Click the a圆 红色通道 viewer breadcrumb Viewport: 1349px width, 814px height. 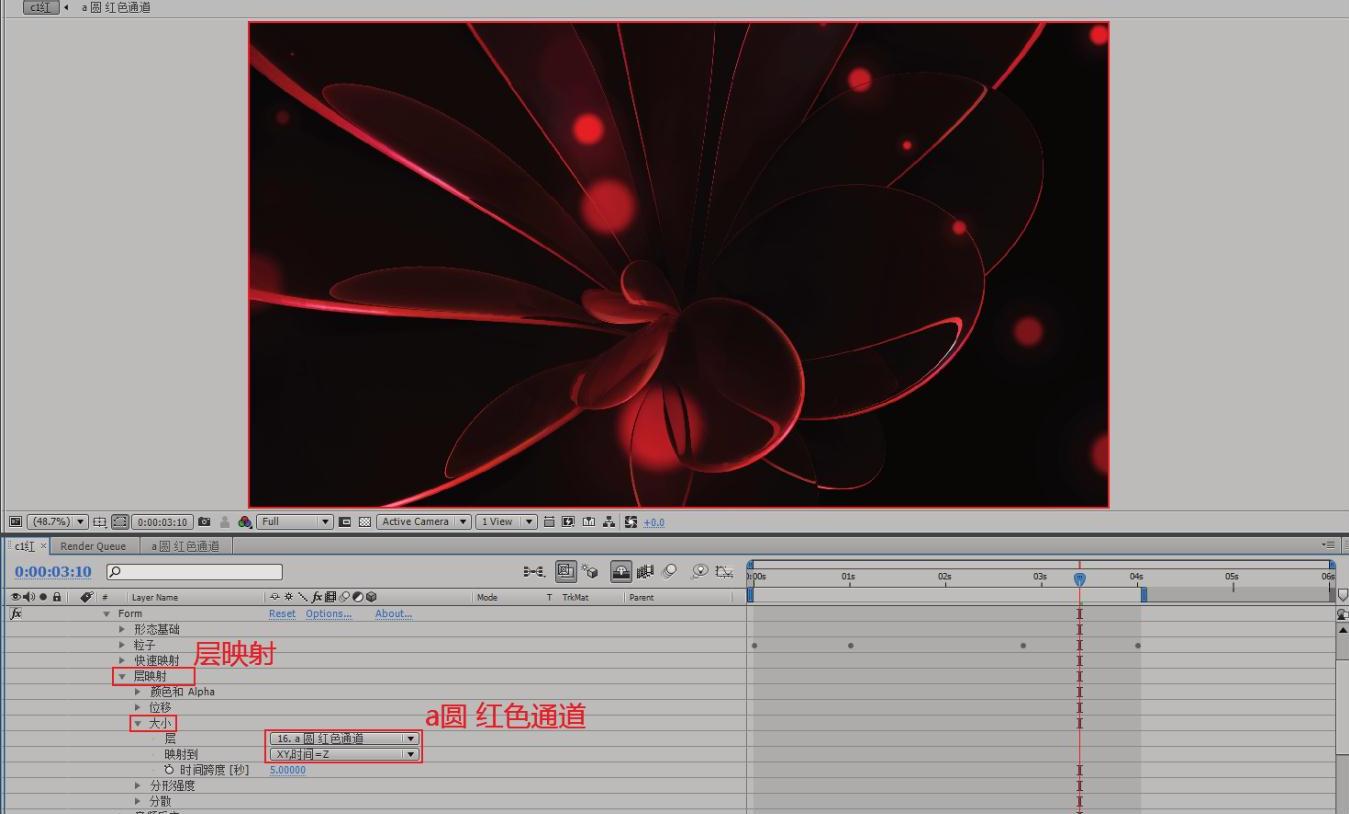point(116,7)
